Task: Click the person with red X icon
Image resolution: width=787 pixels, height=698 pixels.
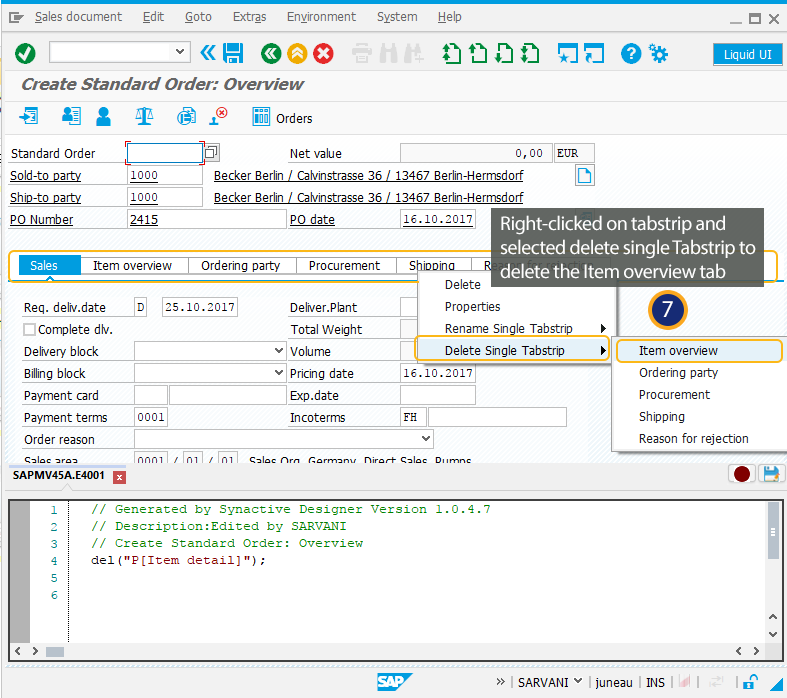Action: coord(218,116)
